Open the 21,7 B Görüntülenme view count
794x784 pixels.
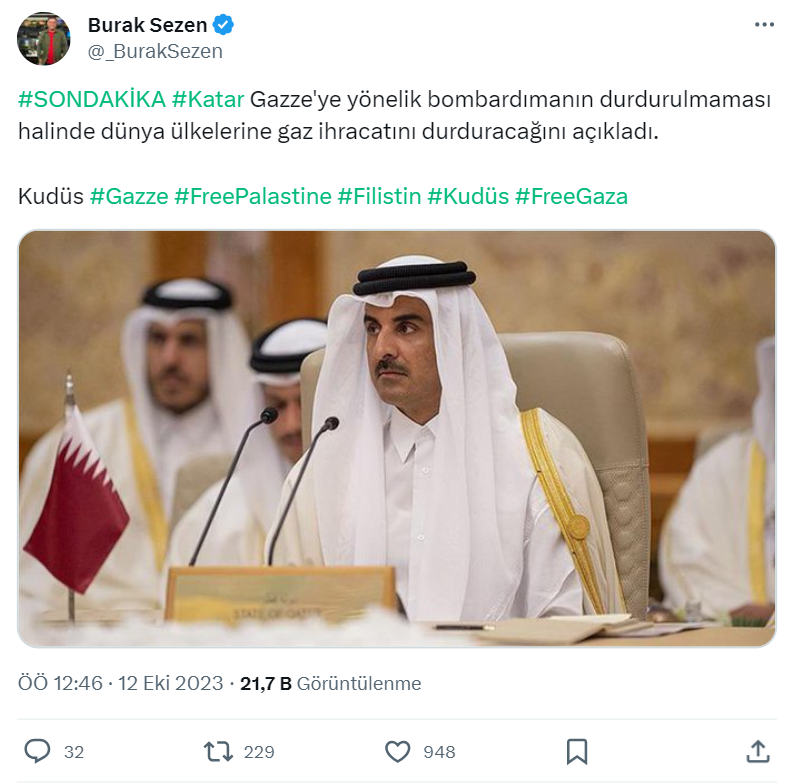pos(331,683)
